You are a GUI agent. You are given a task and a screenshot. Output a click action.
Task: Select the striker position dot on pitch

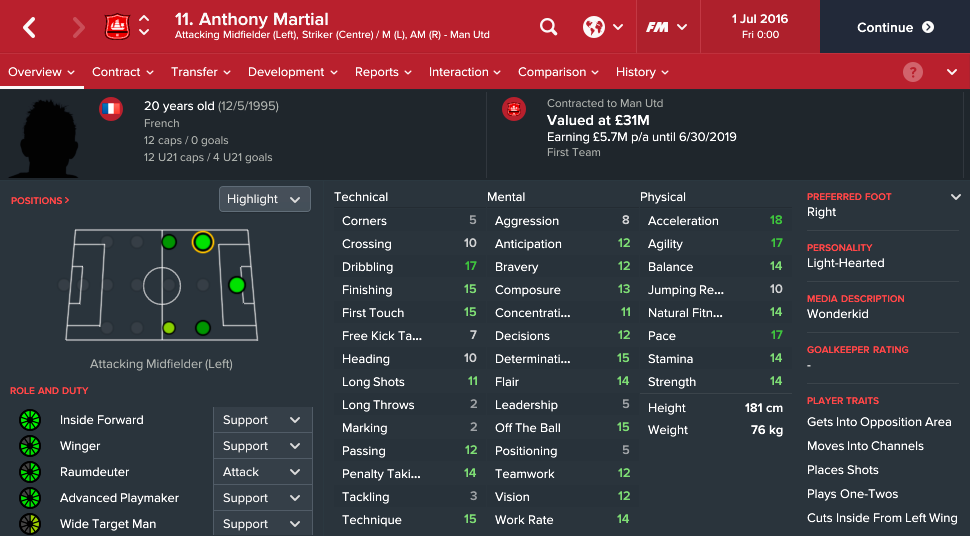tap(237, 285)
